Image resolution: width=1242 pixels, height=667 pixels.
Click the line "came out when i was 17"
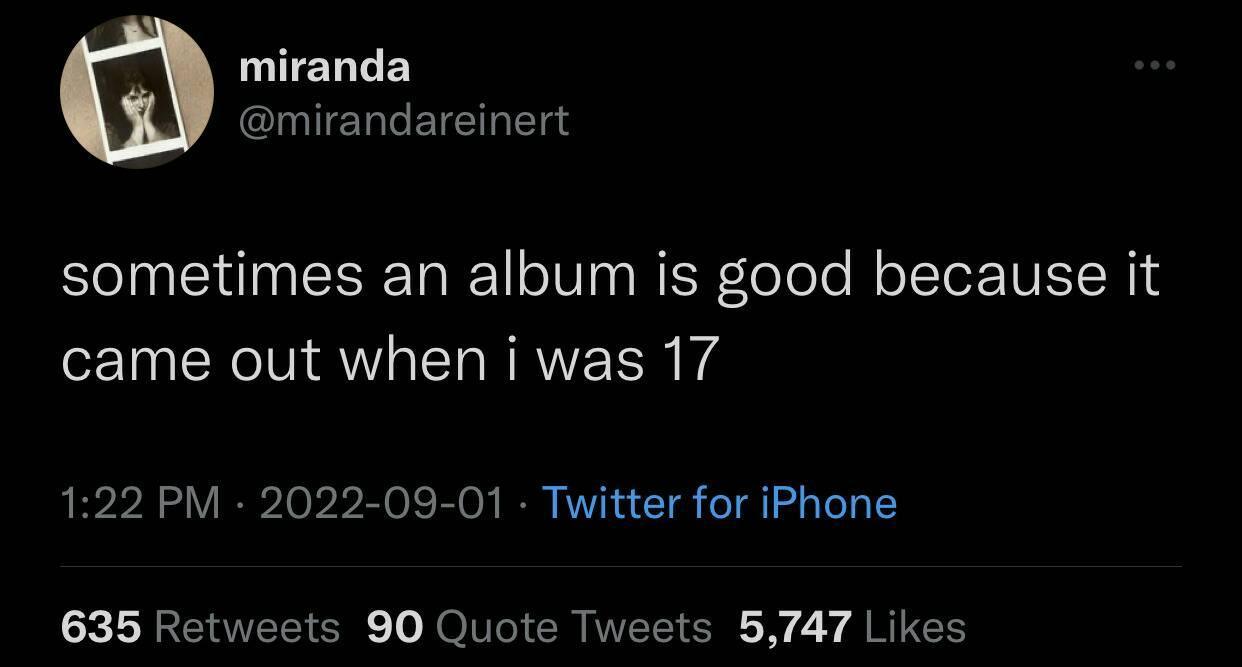tap(390, 359)
